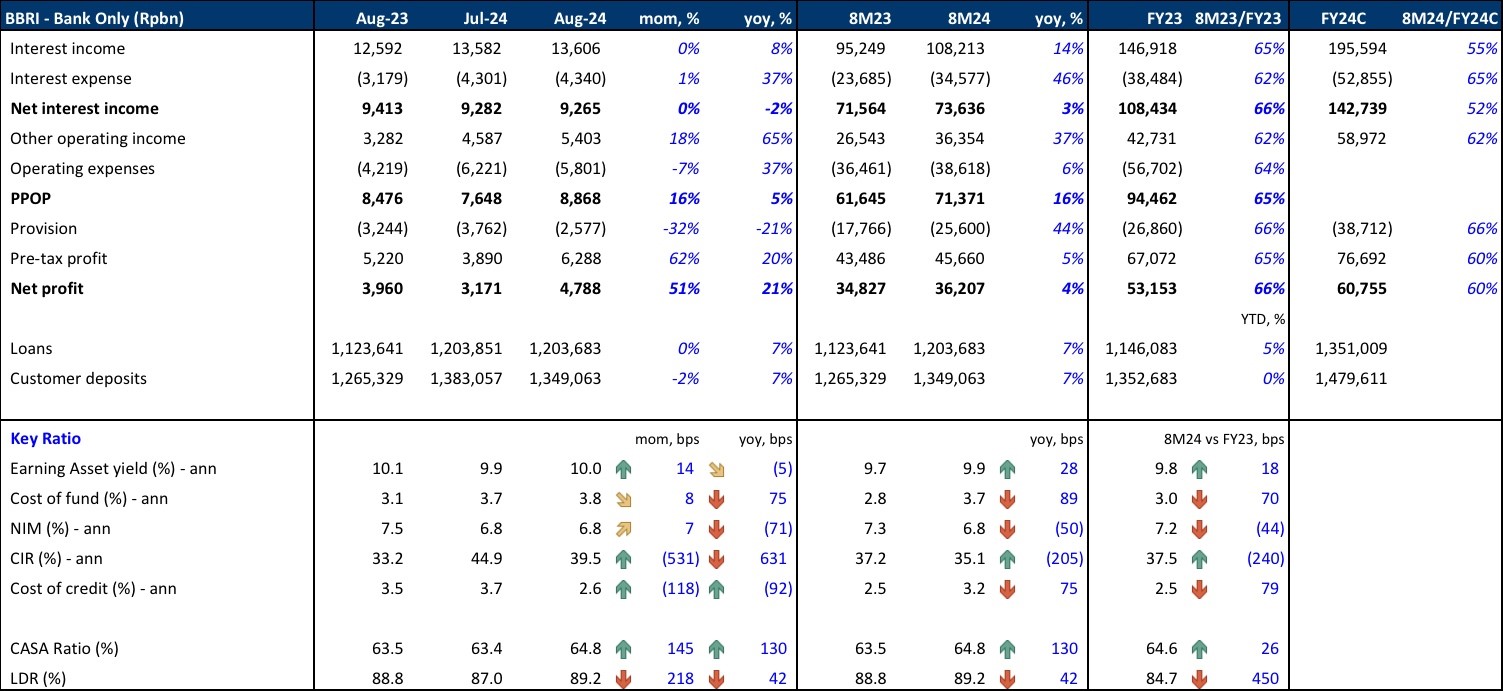The image size is (1503, 691).
Task: Click the 'FY24C' column header
Action: point(1344,18)
